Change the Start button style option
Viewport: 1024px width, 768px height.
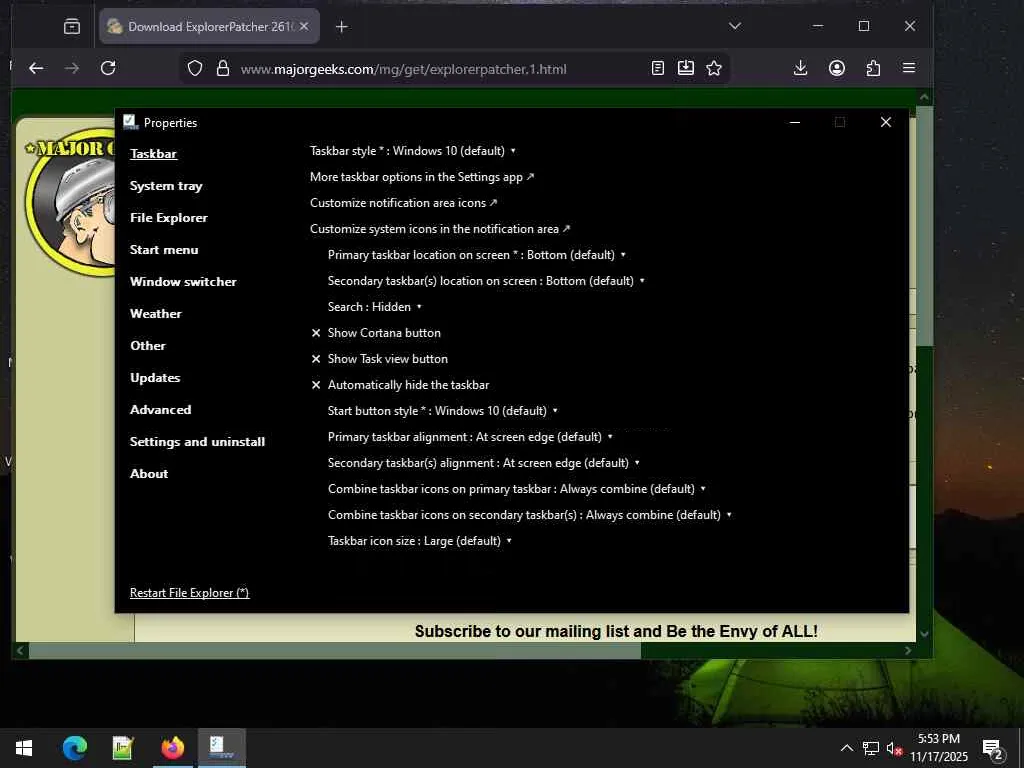tap(443, 411)
